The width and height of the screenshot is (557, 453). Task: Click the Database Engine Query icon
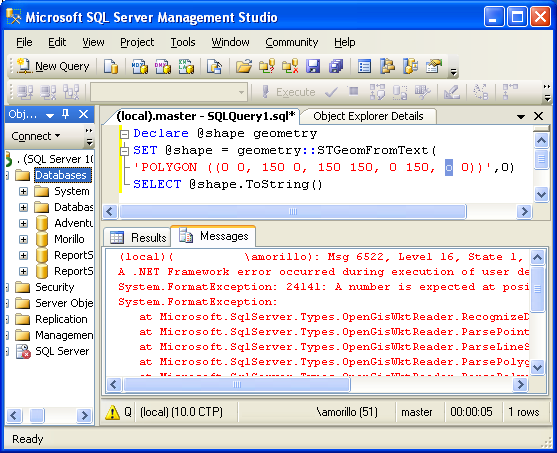pyautogui.click(x=110, y=66)
